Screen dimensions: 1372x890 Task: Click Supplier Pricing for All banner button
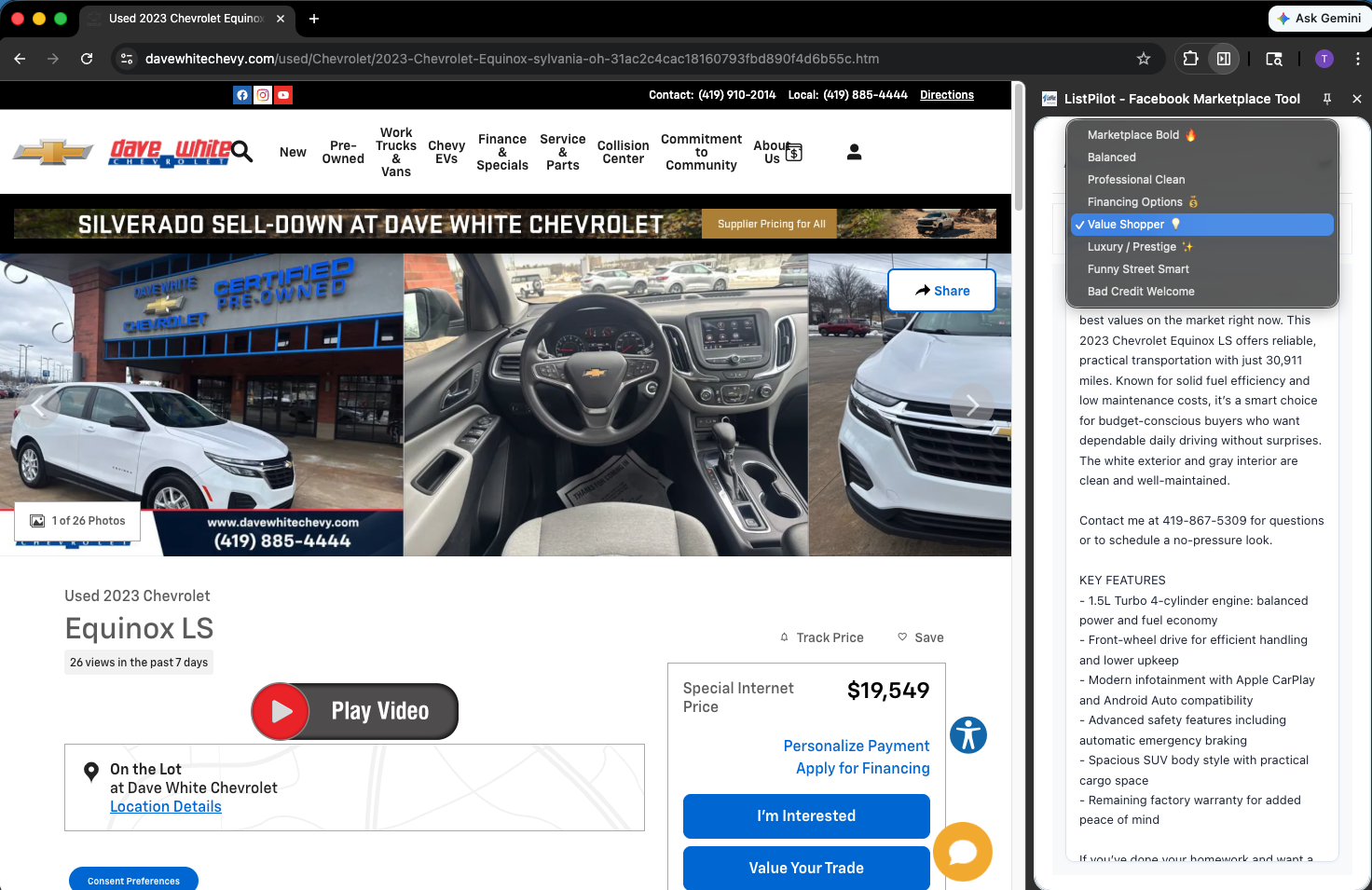[x=771, y=224]
